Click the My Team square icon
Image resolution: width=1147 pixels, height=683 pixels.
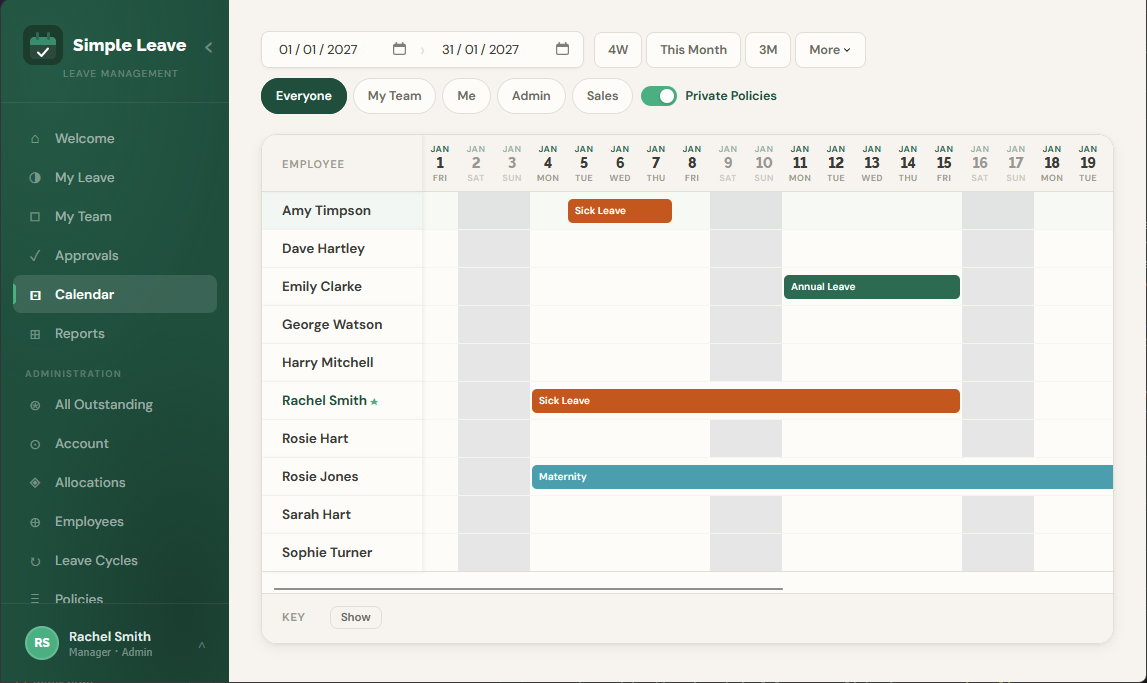[x=35, y=216]
